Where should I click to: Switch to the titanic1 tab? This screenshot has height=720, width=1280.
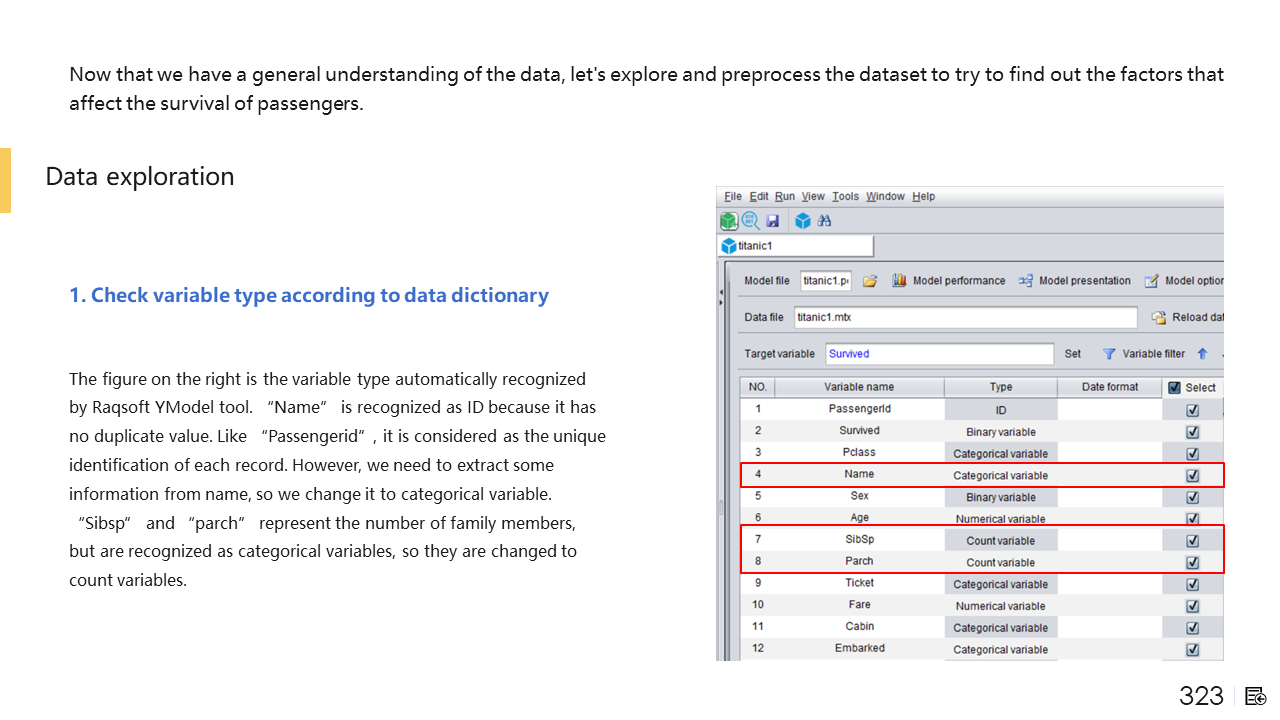[x=755, y=246]
